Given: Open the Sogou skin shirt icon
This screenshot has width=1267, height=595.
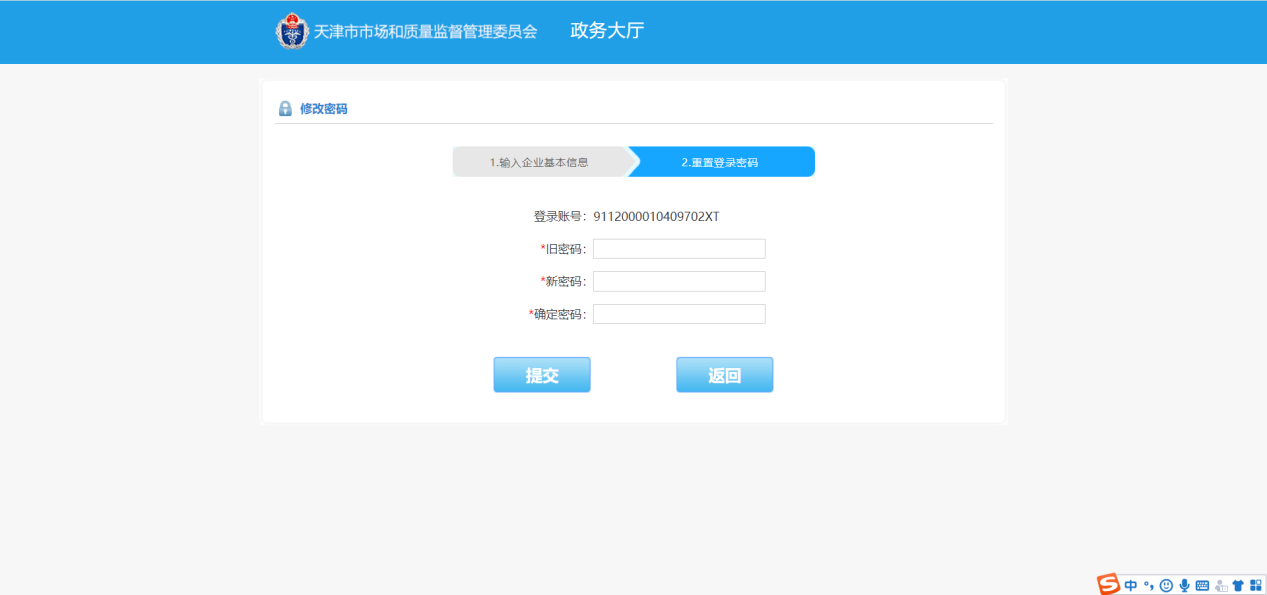Looking at the screenshot, I should [x=1238, y=585].
